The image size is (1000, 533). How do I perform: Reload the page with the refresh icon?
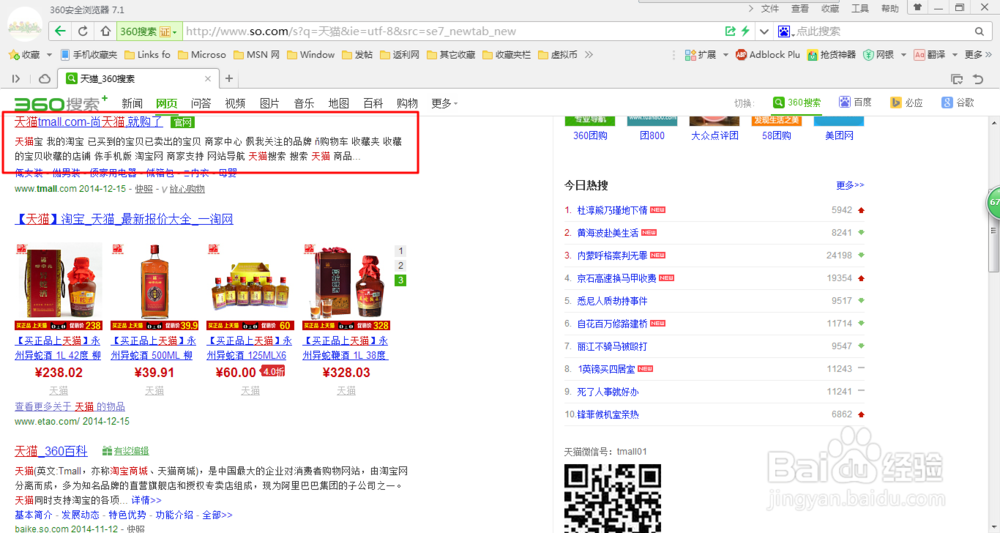[83, 31]
